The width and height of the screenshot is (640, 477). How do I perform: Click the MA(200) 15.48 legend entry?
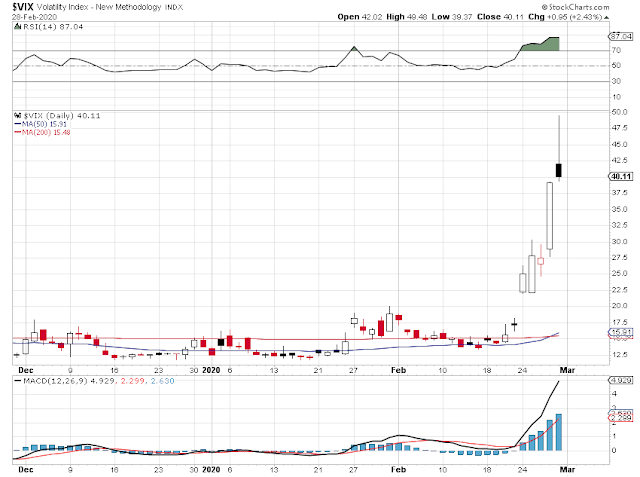click(46, 132)
